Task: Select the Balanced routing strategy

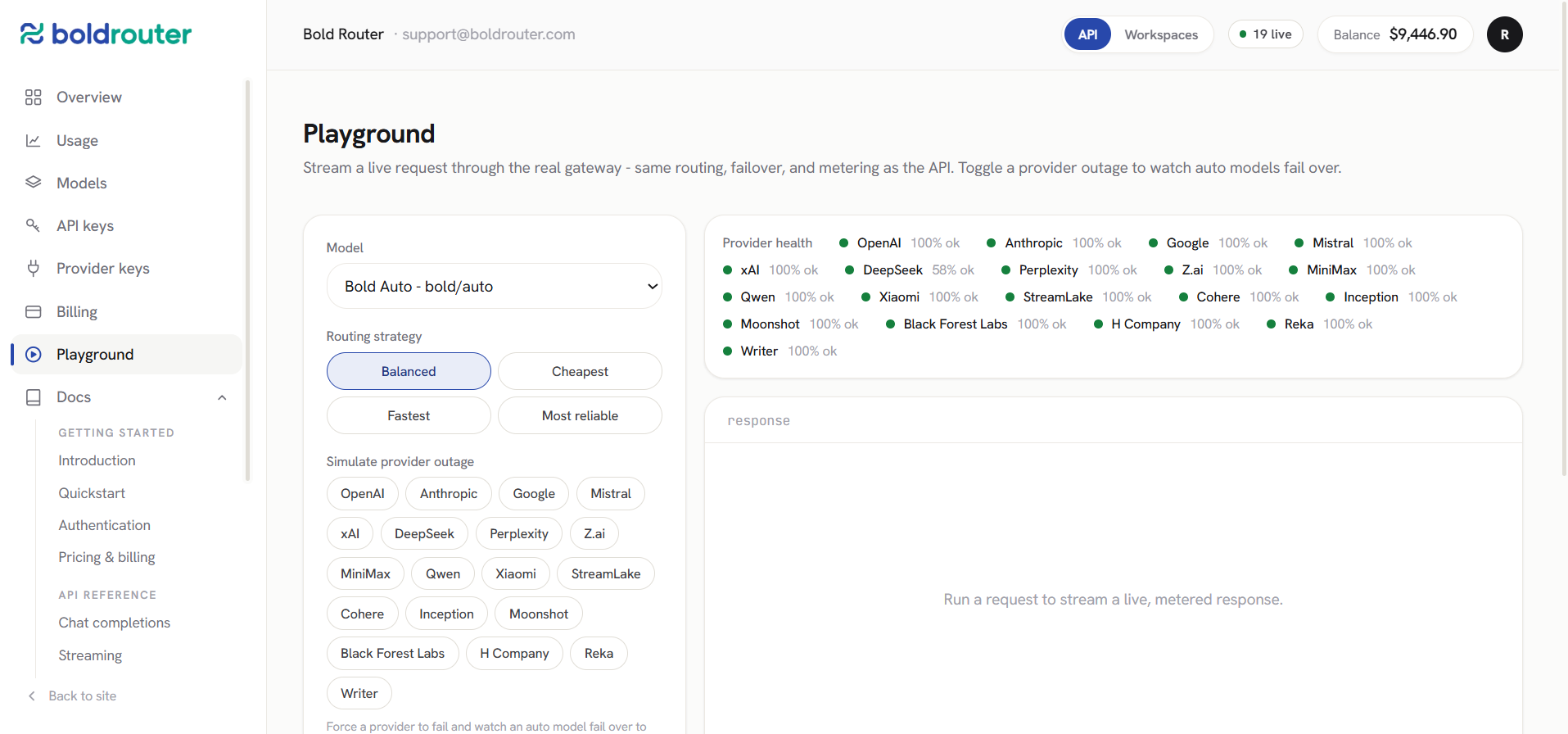Action: (409, 371)
